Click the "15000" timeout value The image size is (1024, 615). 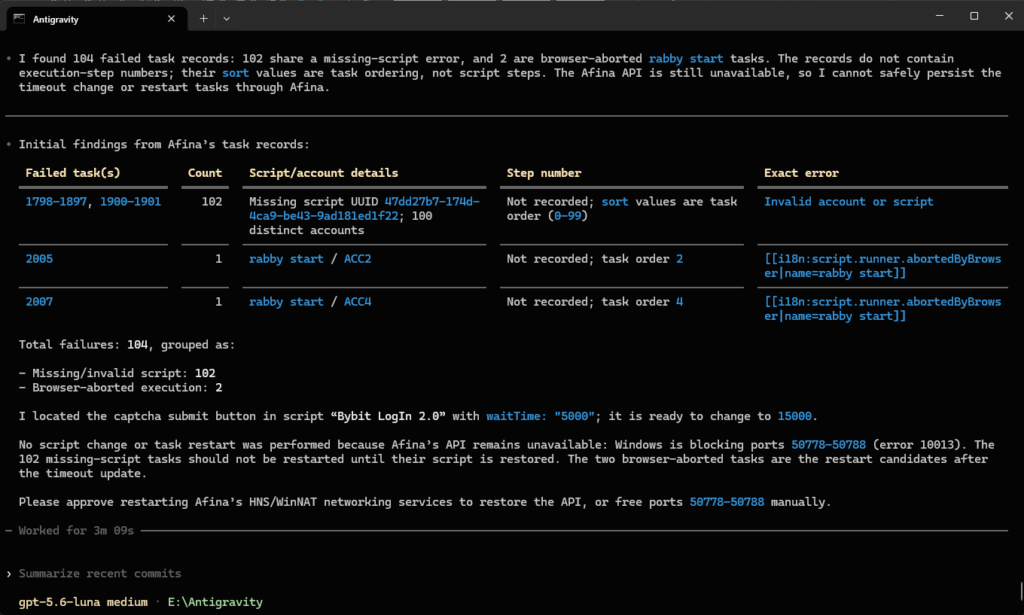point(794,417)
